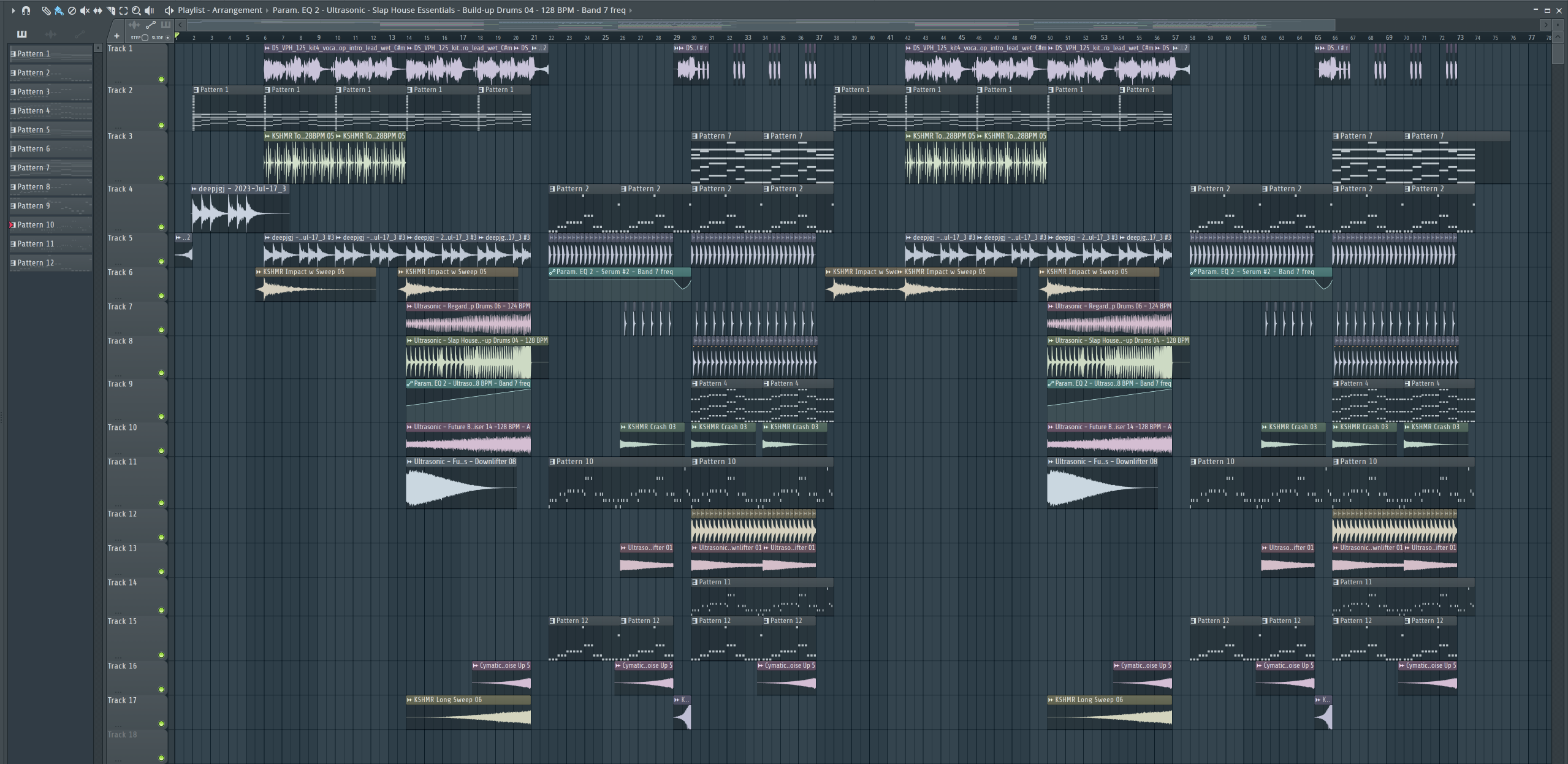Click the playhead marker at bar 1

pyautogui.click(x=177, y=37)
